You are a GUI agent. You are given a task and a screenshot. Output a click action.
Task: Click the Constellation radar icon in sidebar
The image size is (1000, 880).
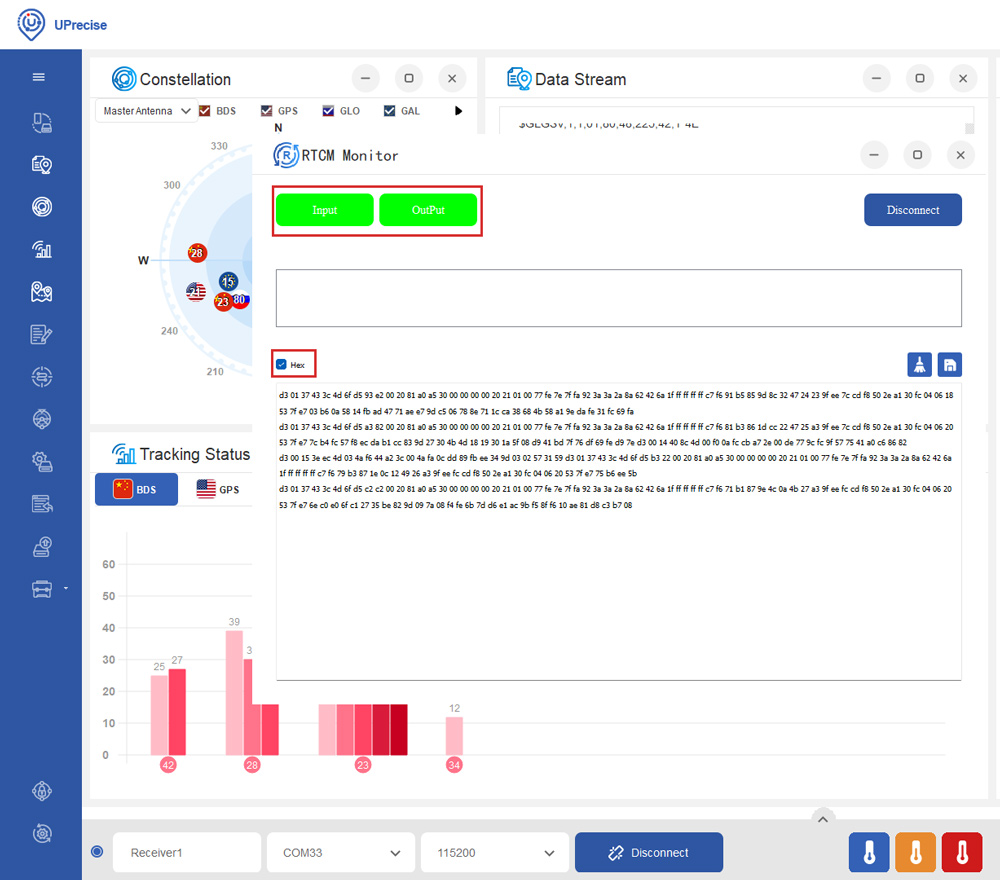coord(41,207)
